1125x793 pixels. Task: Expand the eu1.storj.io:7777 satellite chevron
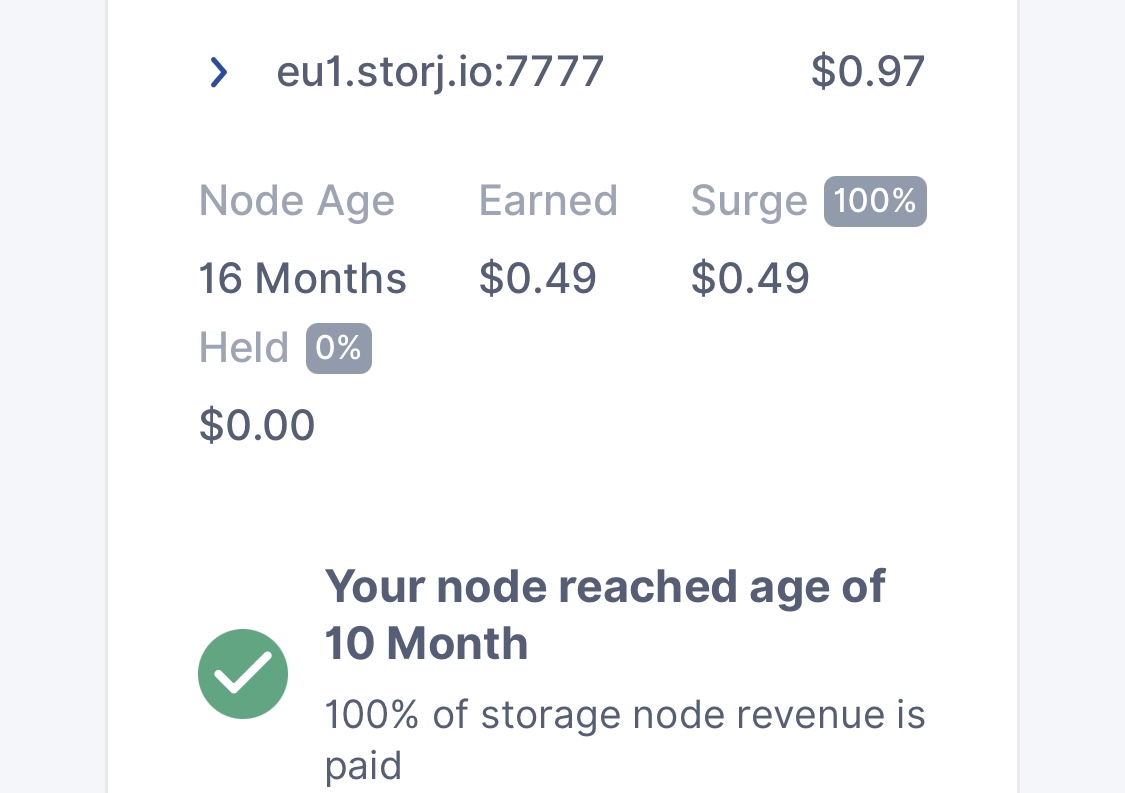click(x=219, y=72)
